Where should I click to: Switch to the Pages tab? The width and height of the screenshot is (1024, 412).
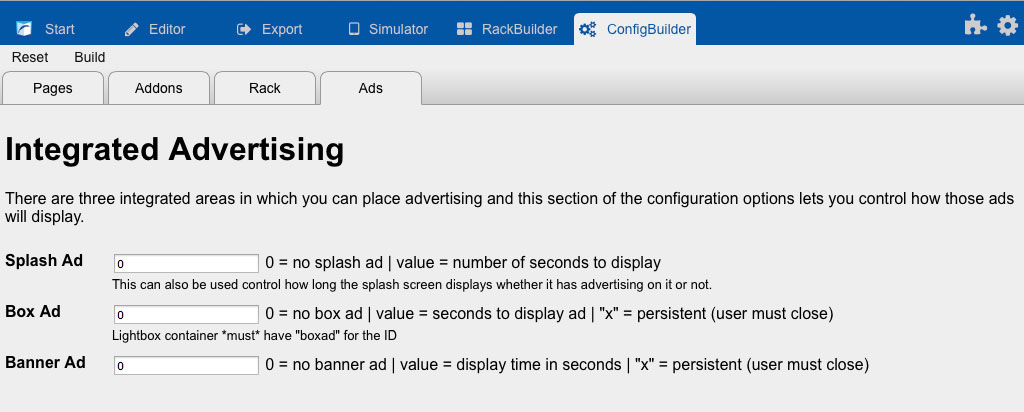(x=53, y=88)
